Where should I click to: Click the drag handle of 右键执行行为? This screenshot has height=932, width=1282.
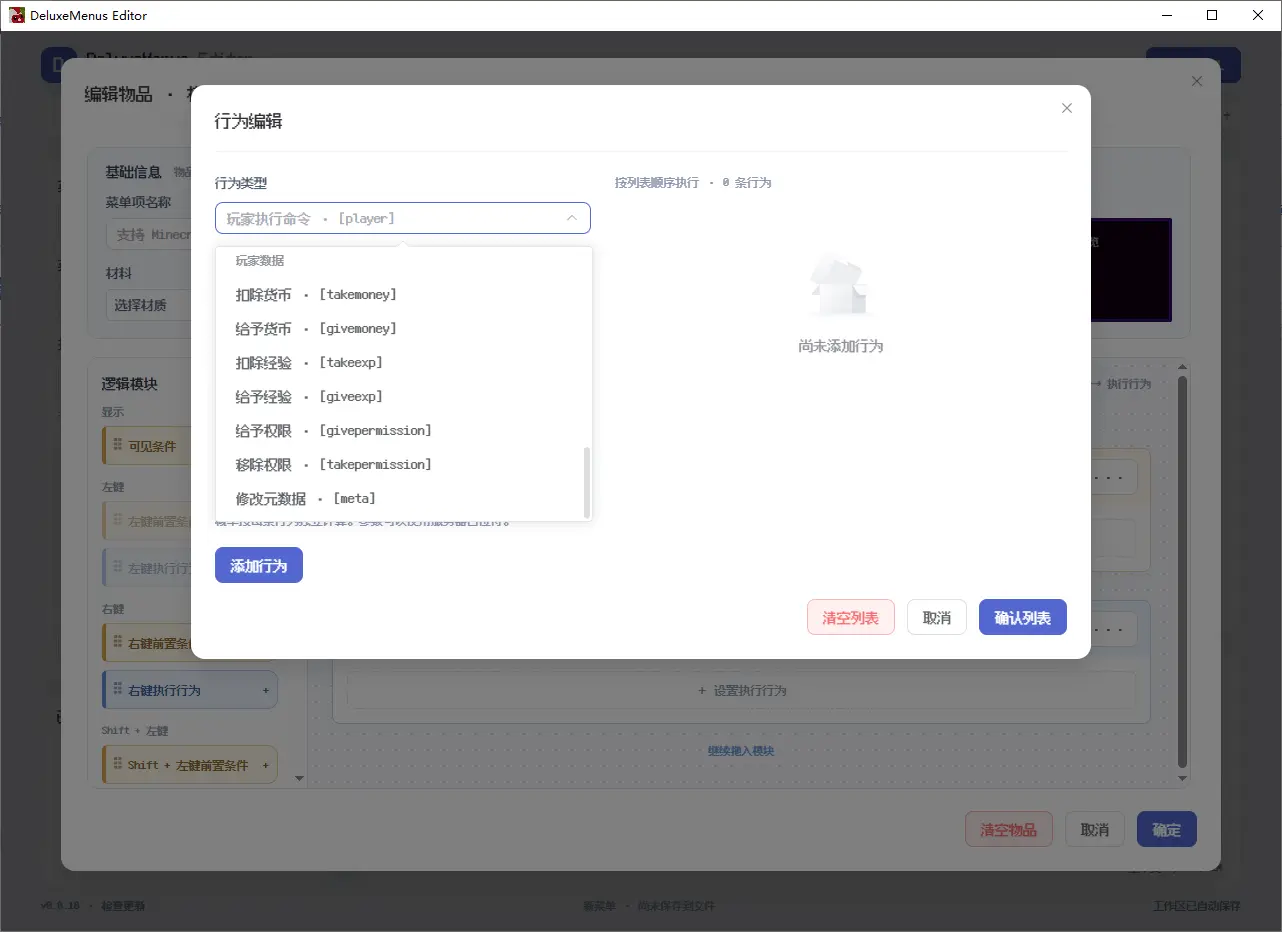[x=117, y=690]
